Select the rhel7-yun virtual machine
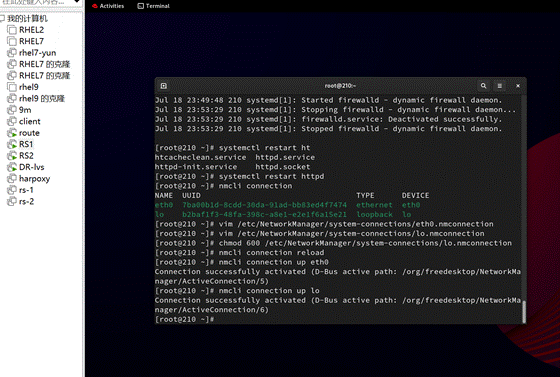560x377 pixels. pos(38,53)
